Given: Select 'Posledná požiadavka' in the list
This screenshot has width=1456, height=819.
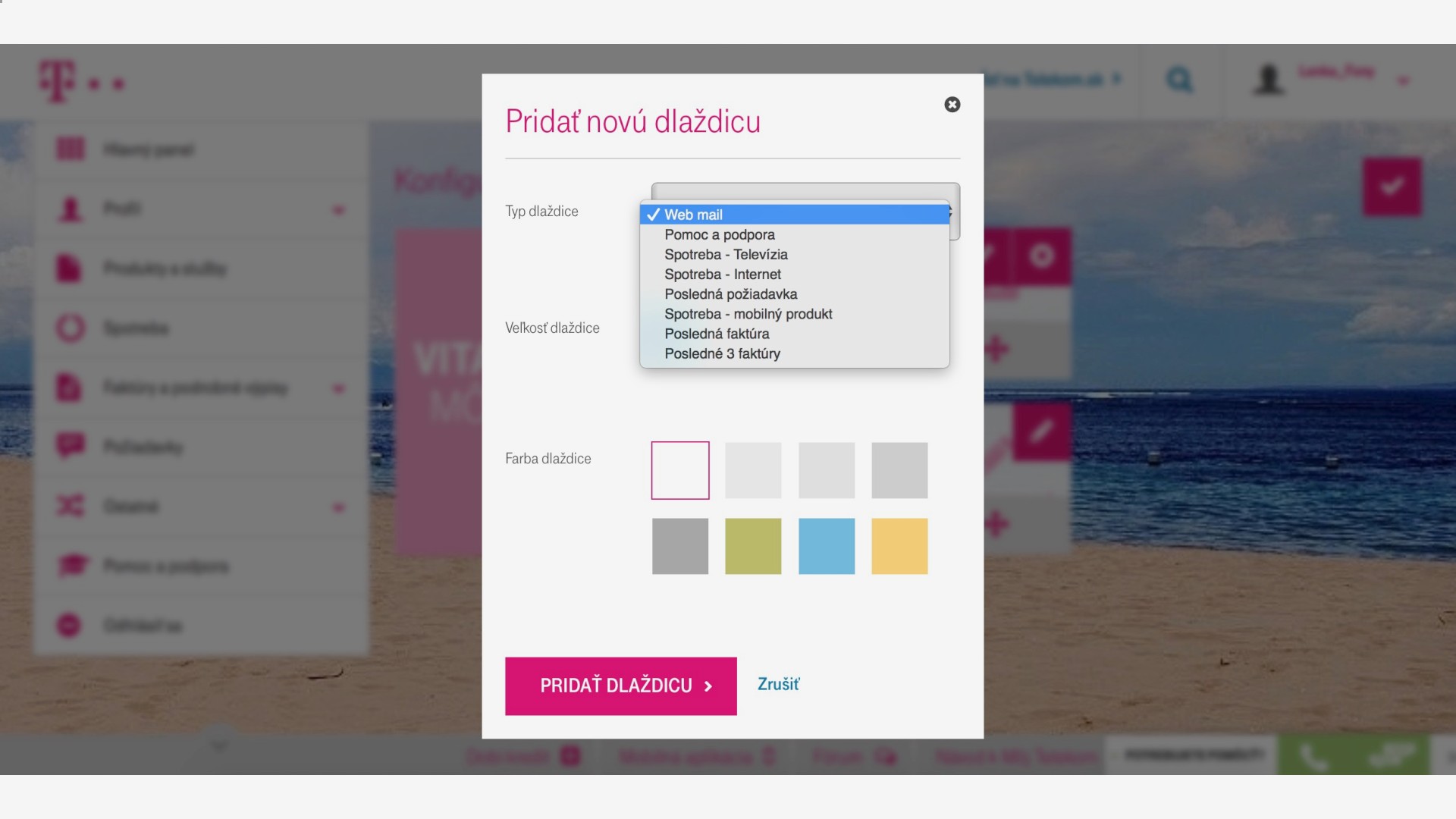Looking at the screenshot, I should click(x=730, y=294).
